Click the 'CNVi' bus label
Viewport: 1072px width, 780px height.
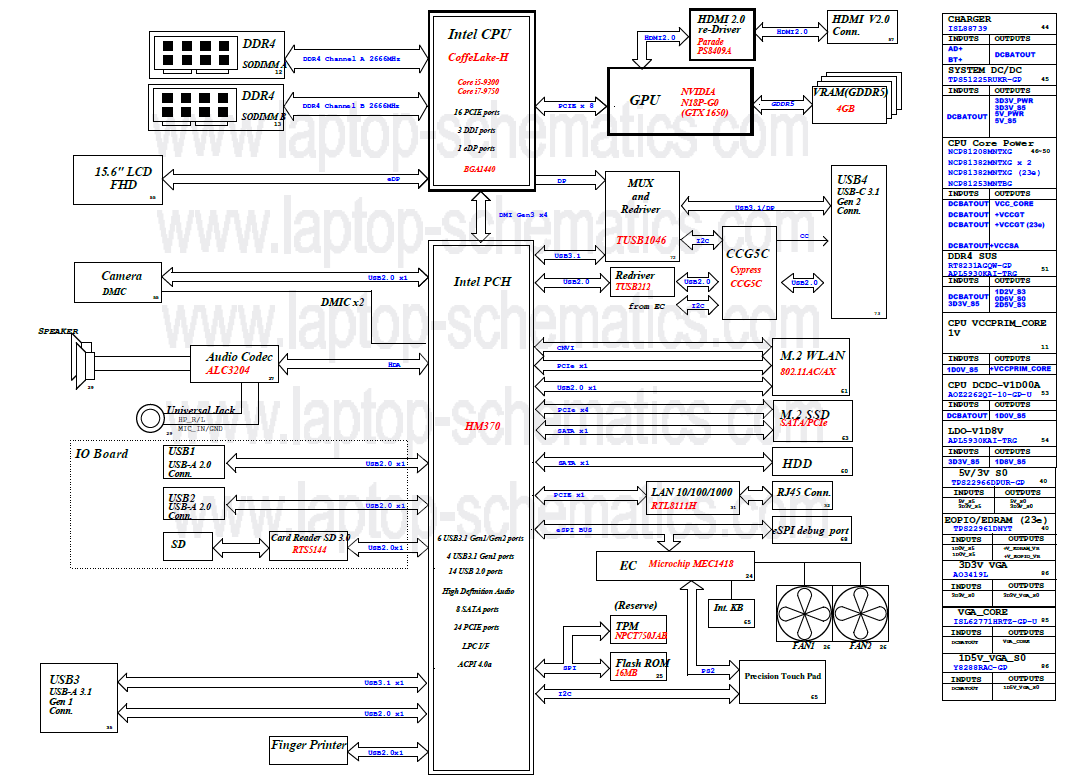click(x=565, y=348)
